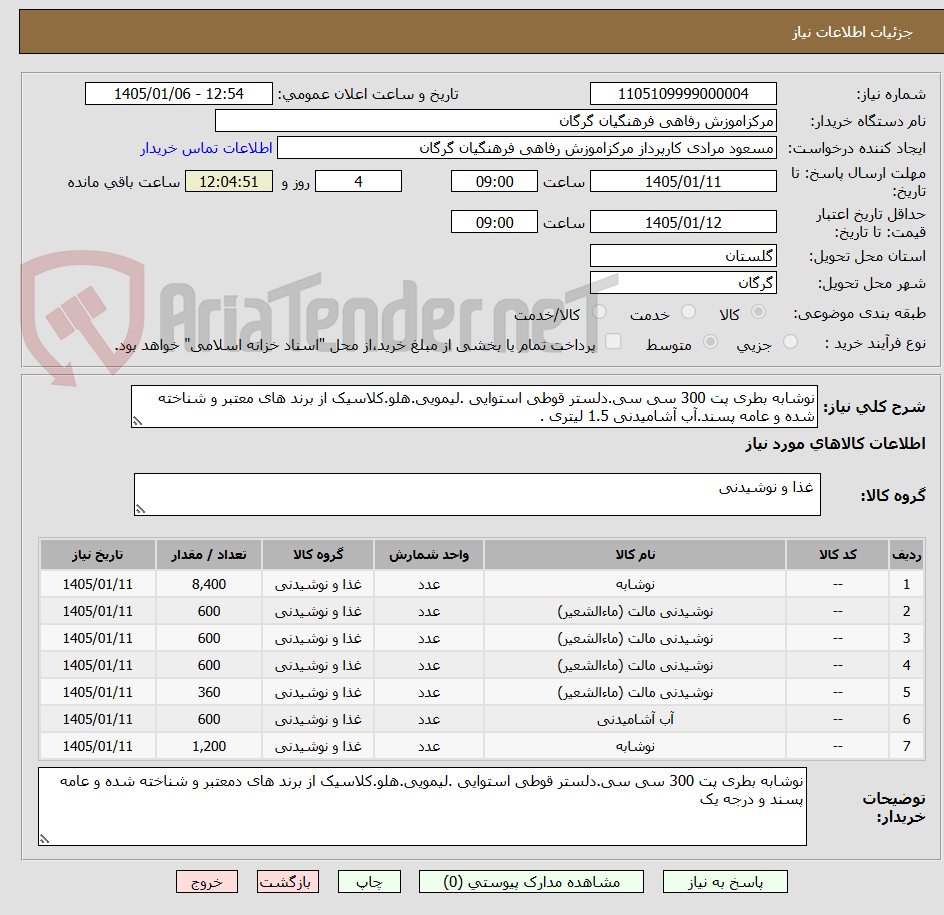The image size is (944, 915).
Task: Select the متوسط purchase type radio
Action: pyautogui.click(x=710, y=342)
